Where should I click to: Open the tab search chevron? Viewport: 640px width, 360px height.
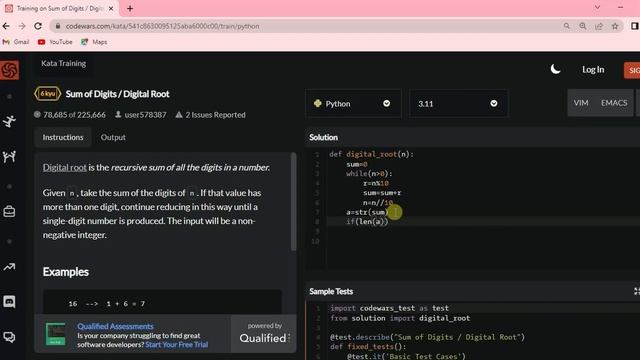(597, 7)
